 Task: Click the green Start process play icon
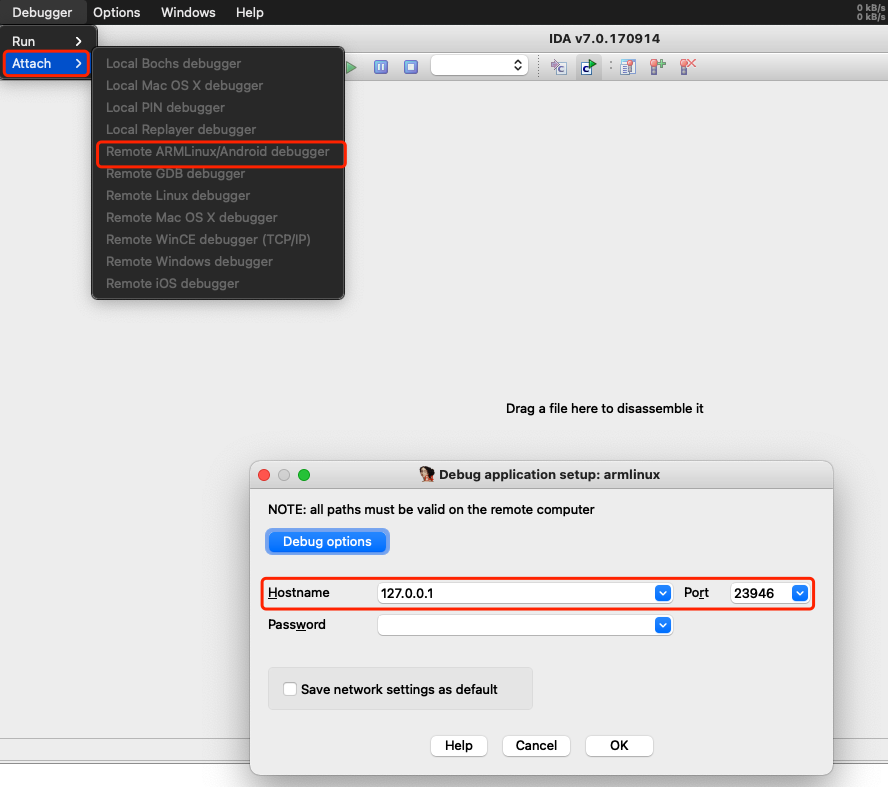tap(351, 66)
